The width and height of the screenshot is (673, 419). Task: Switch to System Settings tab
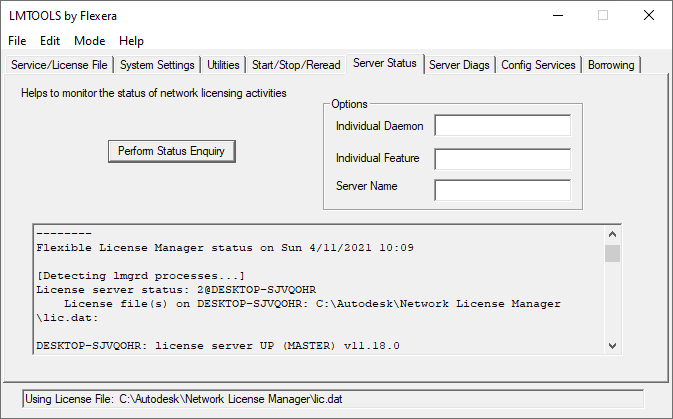pos(157,65)
